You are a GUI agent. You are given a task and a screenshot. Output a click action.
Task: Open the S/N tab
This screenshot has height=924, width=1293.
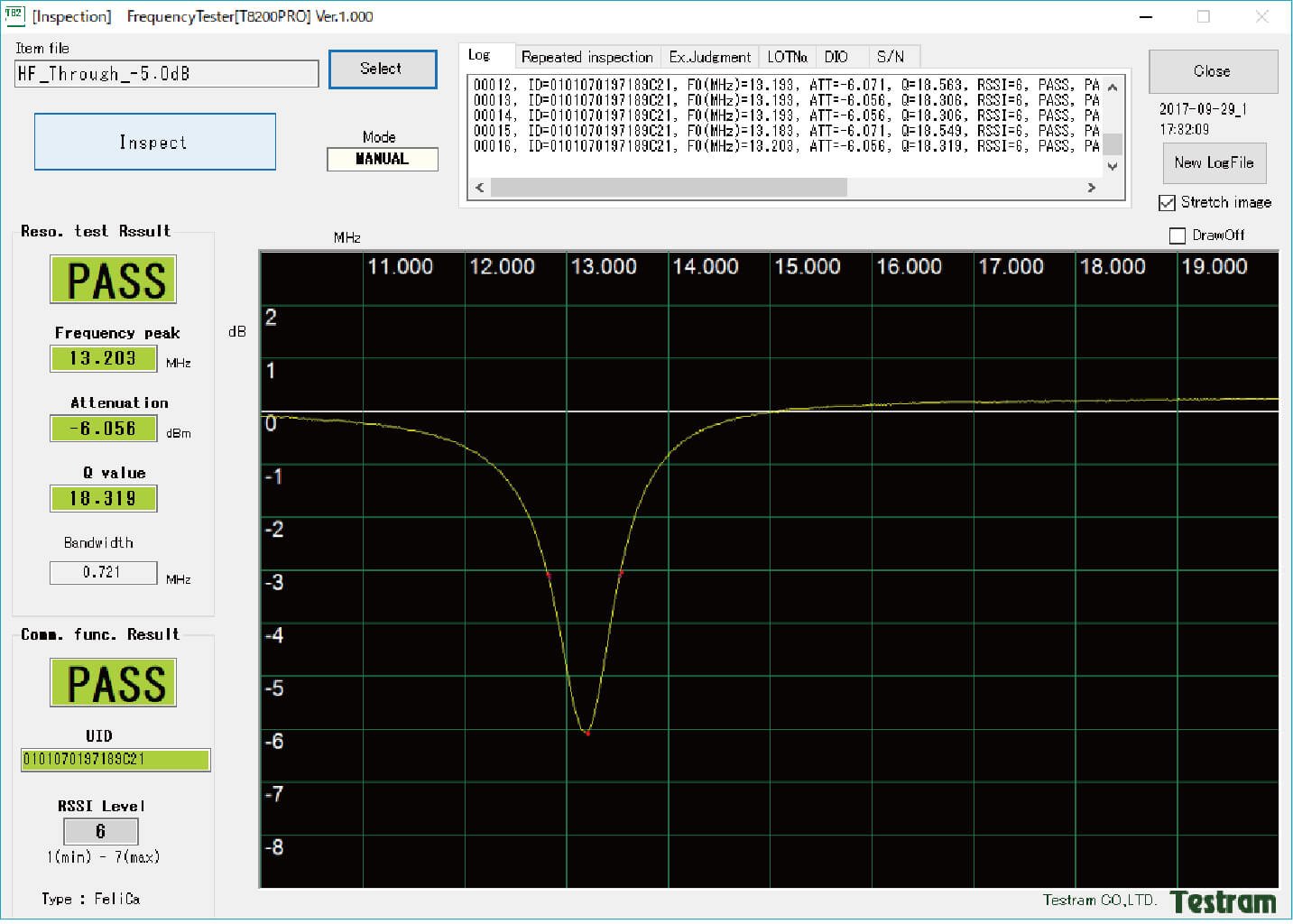click(890, 57)
